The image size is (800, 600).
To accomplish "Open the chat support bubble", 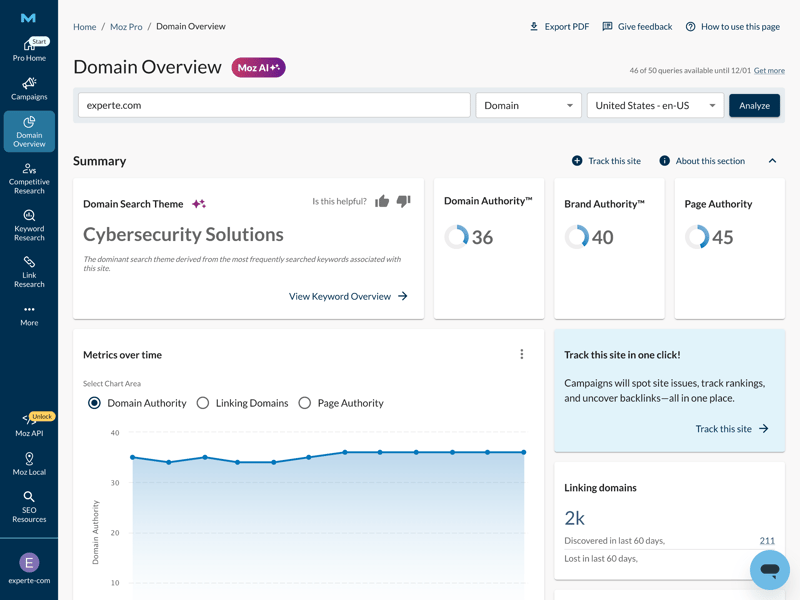I will click(769, 570).
